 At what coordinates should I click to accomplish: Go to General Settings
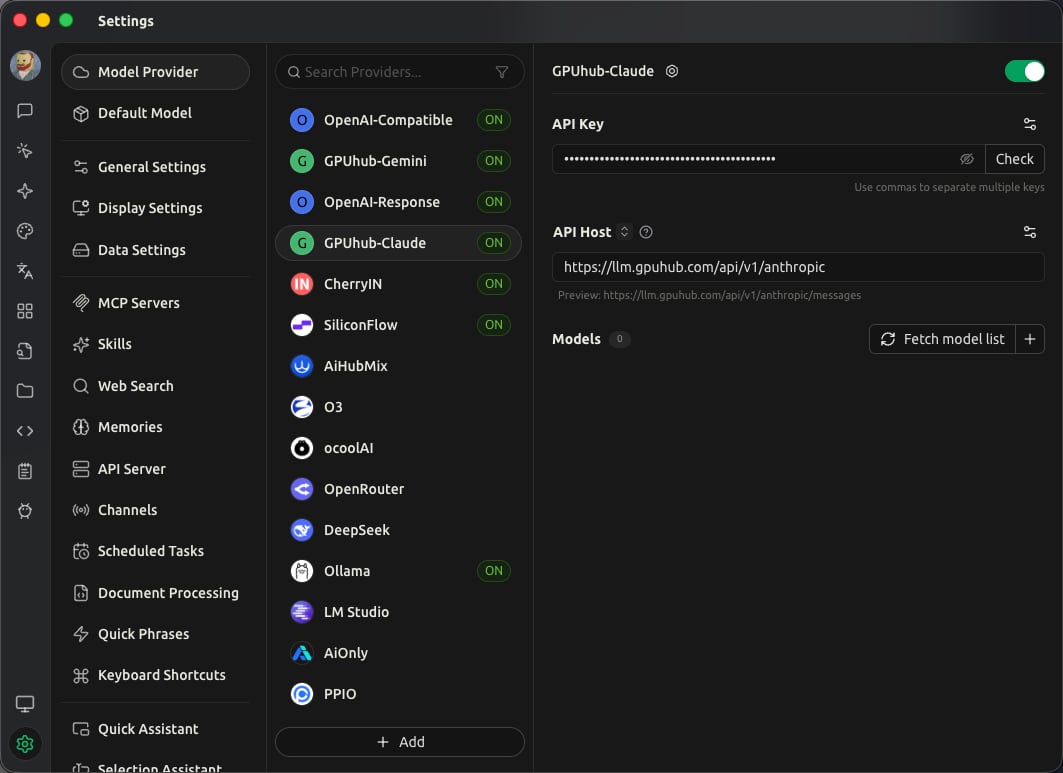pyautogui.click(x=155, y=167)
